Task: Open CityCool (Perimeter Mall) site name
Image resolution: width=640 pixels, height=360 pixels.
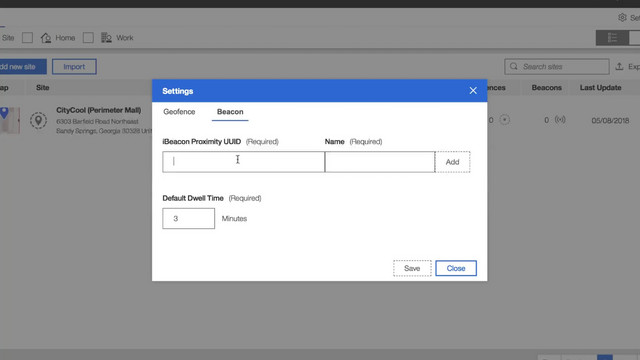Action: pyautogui.click(x=98, y=110)
